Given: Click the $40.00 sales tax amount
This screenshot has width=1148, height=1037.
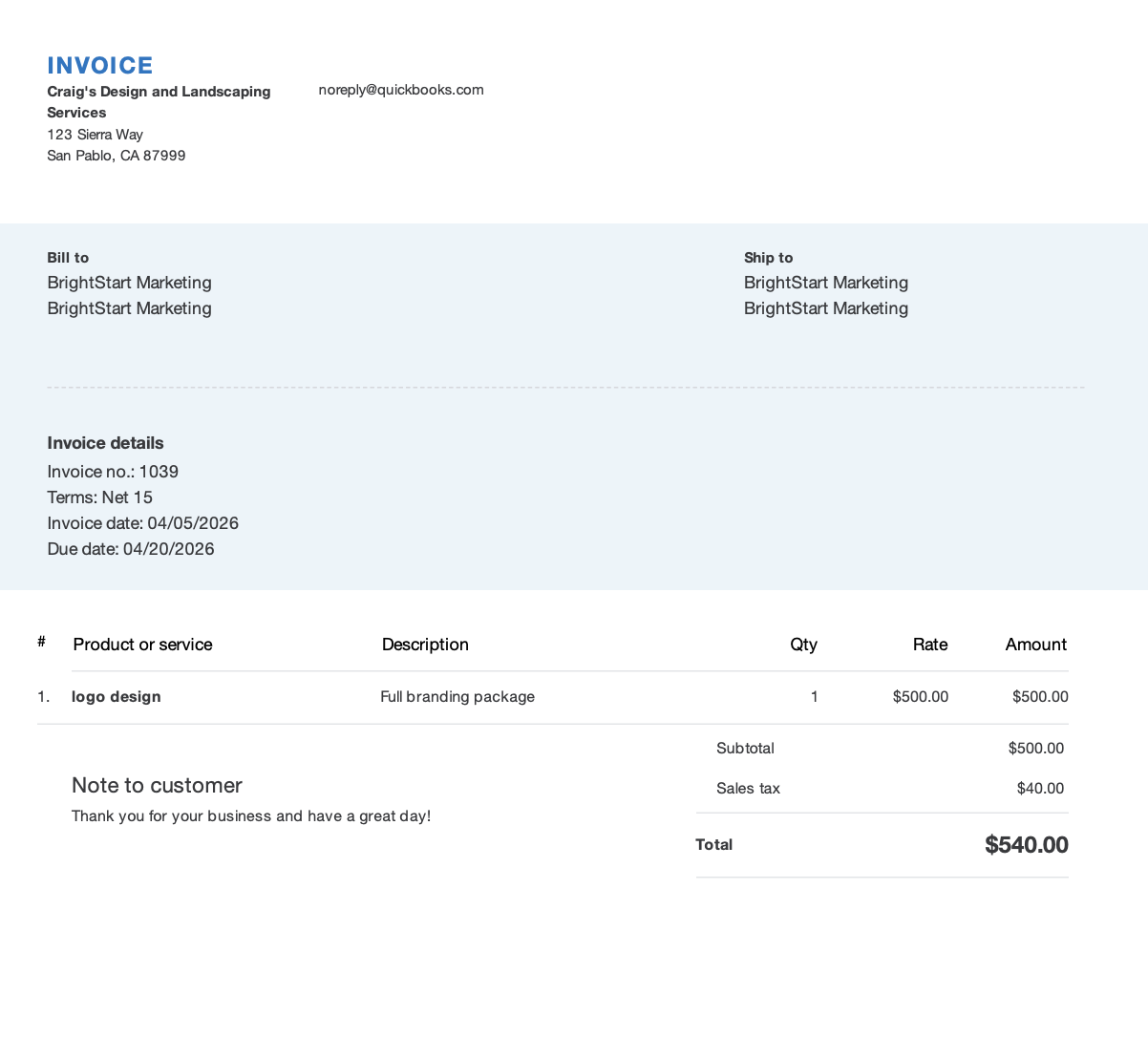Looking at the screenshot, I should [x=1040, y=789].
